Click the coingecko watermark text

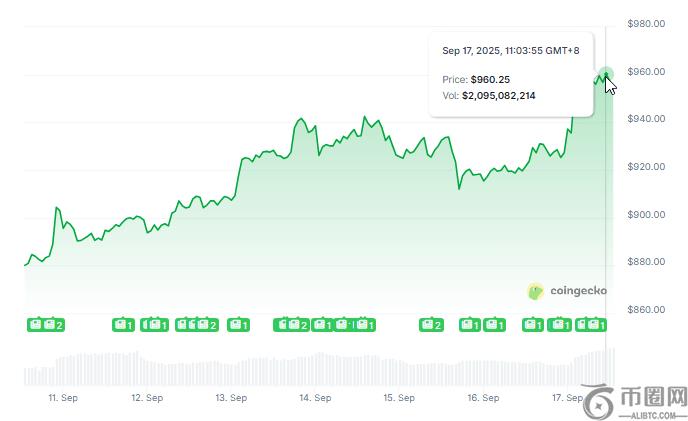tap(578, 291)
